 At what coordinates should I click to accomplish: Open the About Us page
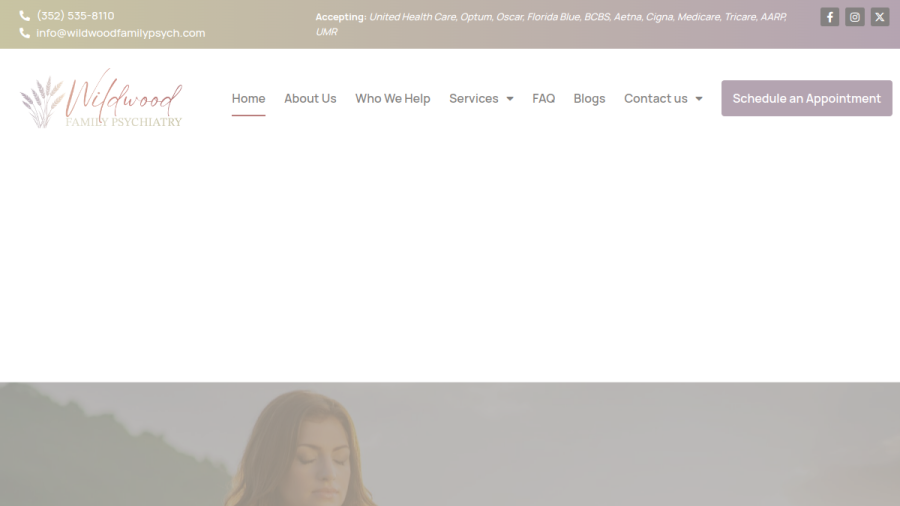coord(310,99)
